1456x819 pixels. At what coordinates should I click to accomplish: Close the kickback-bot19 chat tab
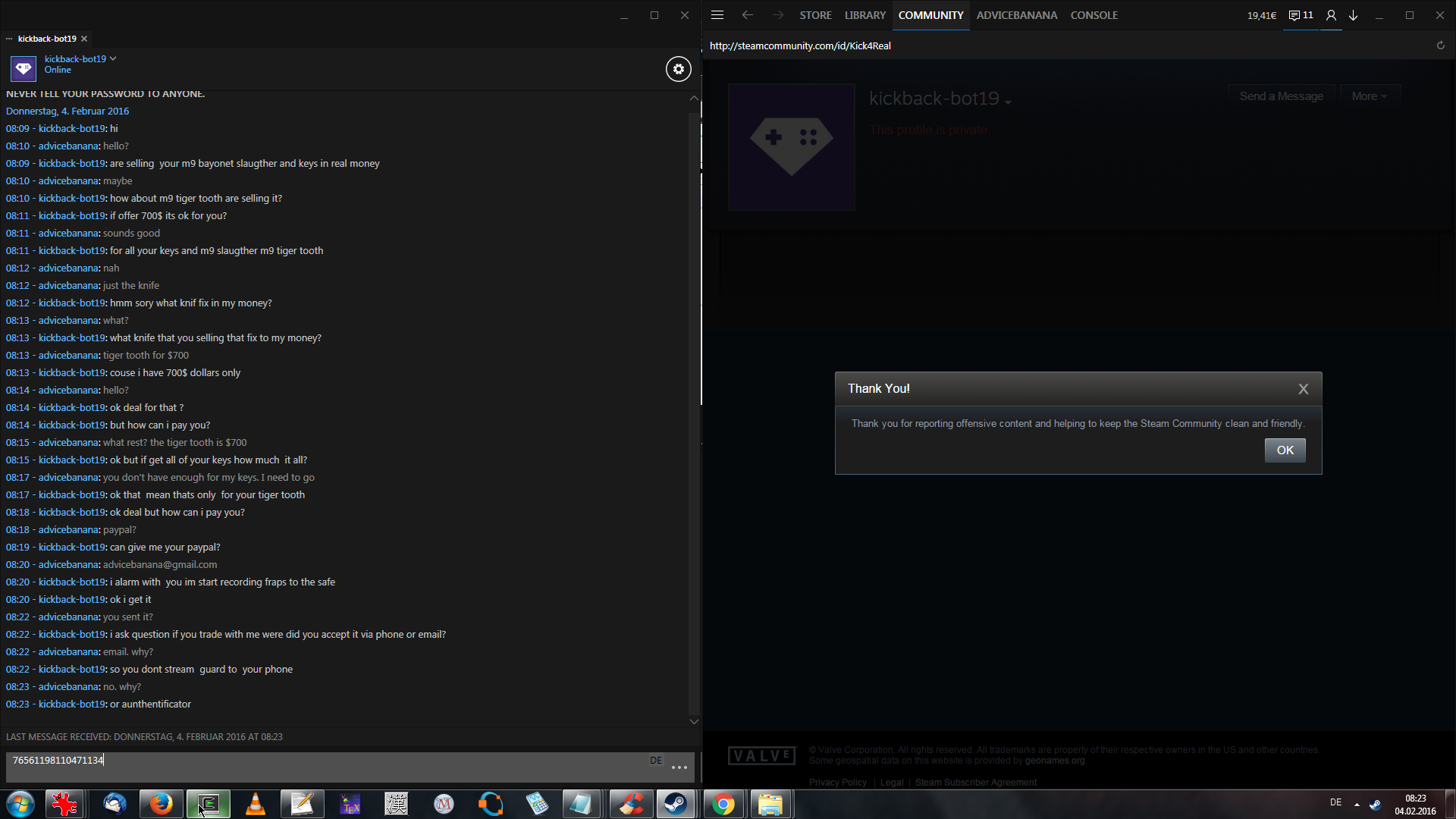tap(84, 39)
